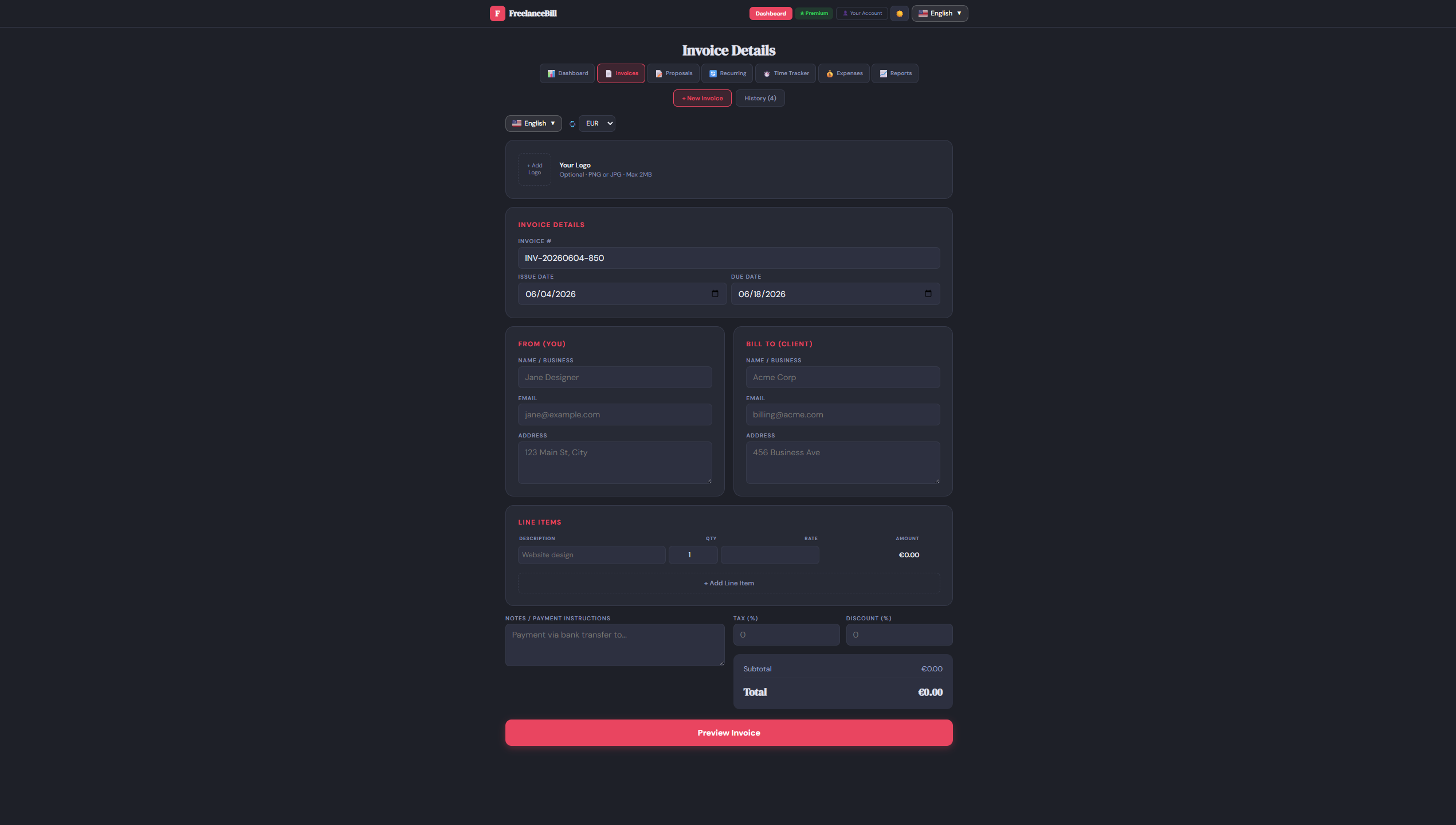Image resolution: width=1456 pixels, height=825 pixels.
Task: Open the header English language dropdown
Action: coord(939,13)
